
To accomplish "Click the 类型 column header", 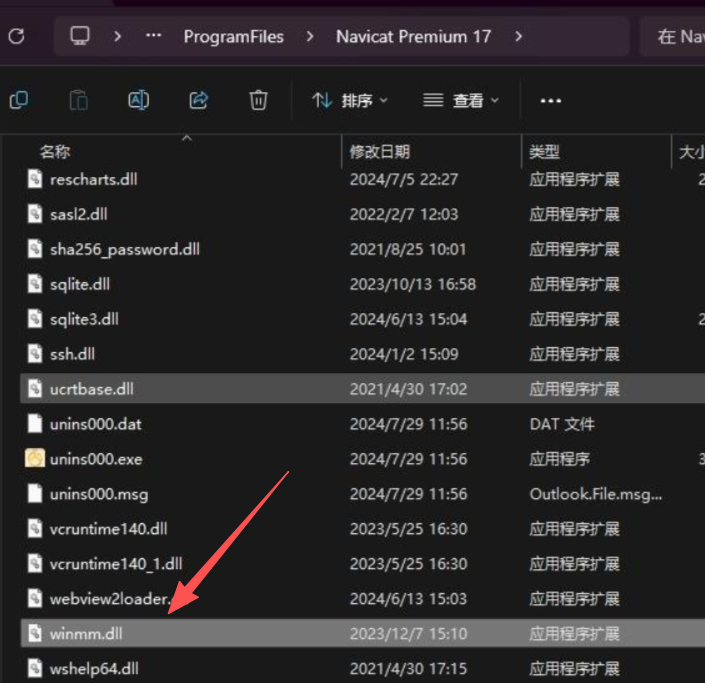I will [544, 152].
